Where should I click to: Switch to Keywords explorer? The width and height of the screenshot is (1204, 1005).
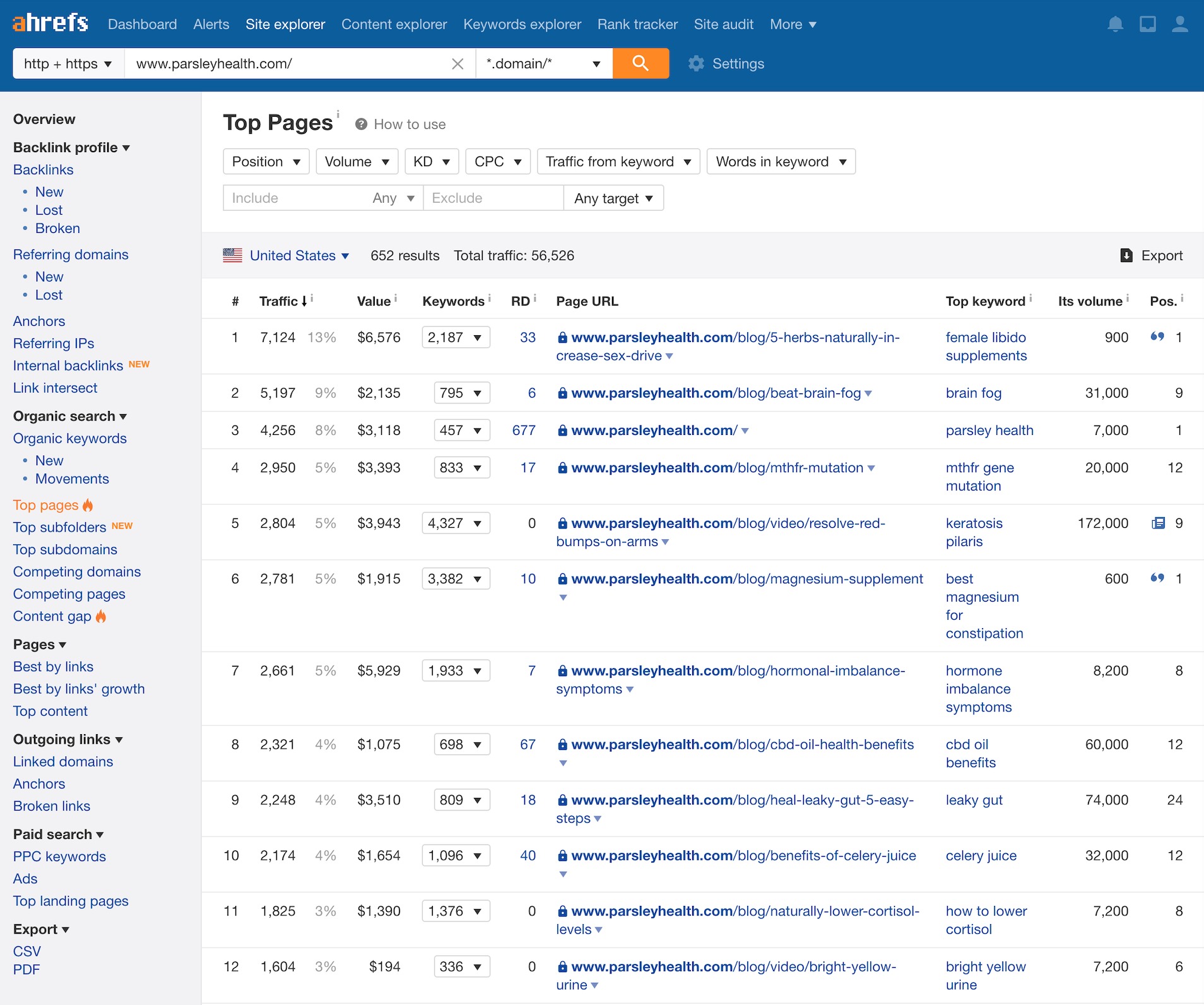tap(522, 24)
